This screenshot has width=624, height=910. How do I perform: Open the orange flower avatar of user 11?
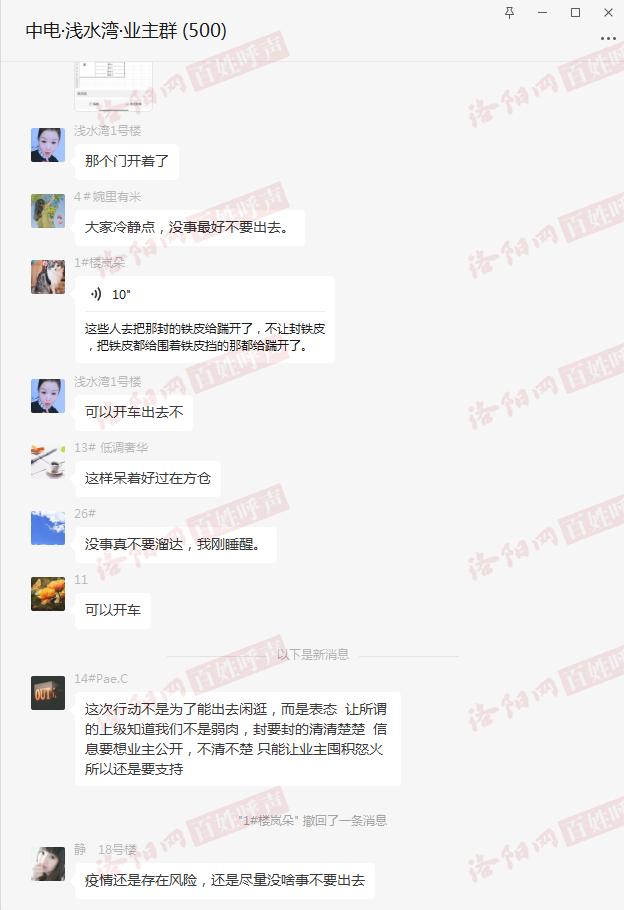pyautogui.click(x=48, y=594)
